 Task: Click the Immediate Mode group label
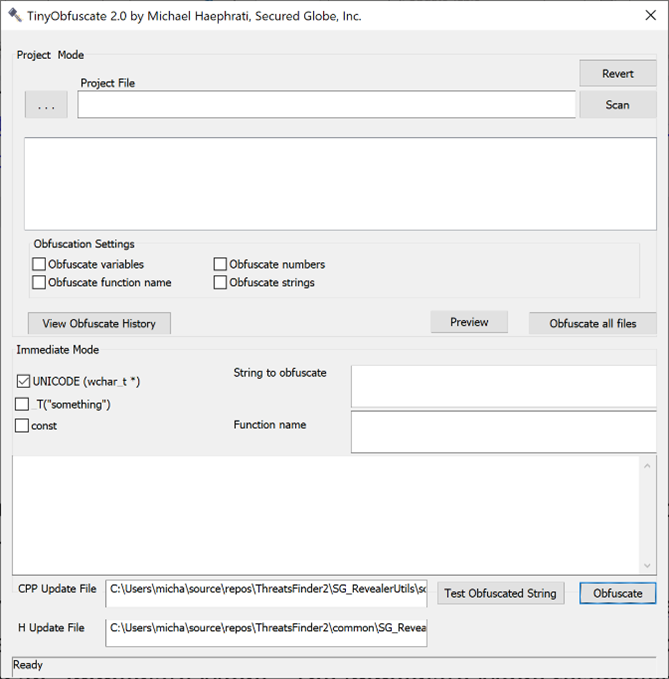58,349
